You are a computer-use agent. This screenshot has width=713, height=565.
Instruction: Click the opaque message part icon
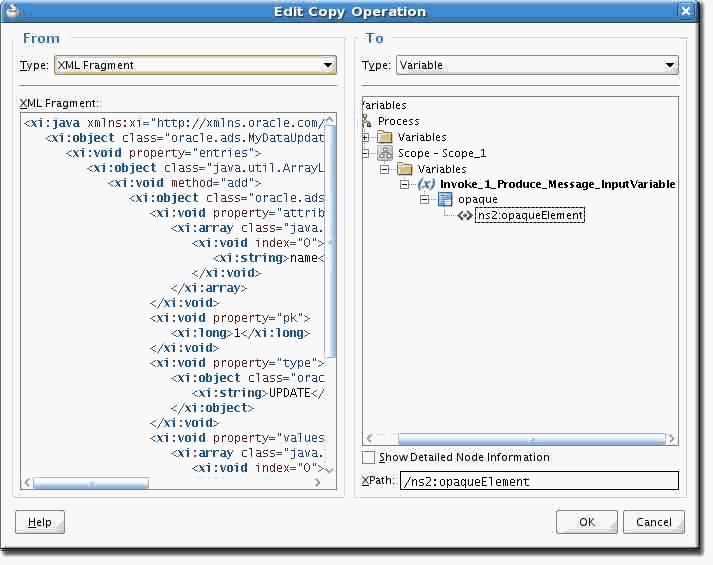pos(445,199)
